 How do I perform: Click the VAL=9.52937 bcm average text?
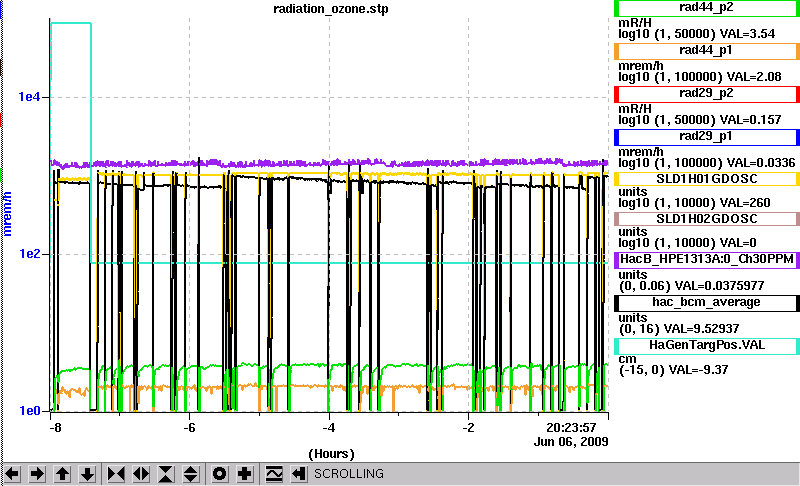(703, 329)
